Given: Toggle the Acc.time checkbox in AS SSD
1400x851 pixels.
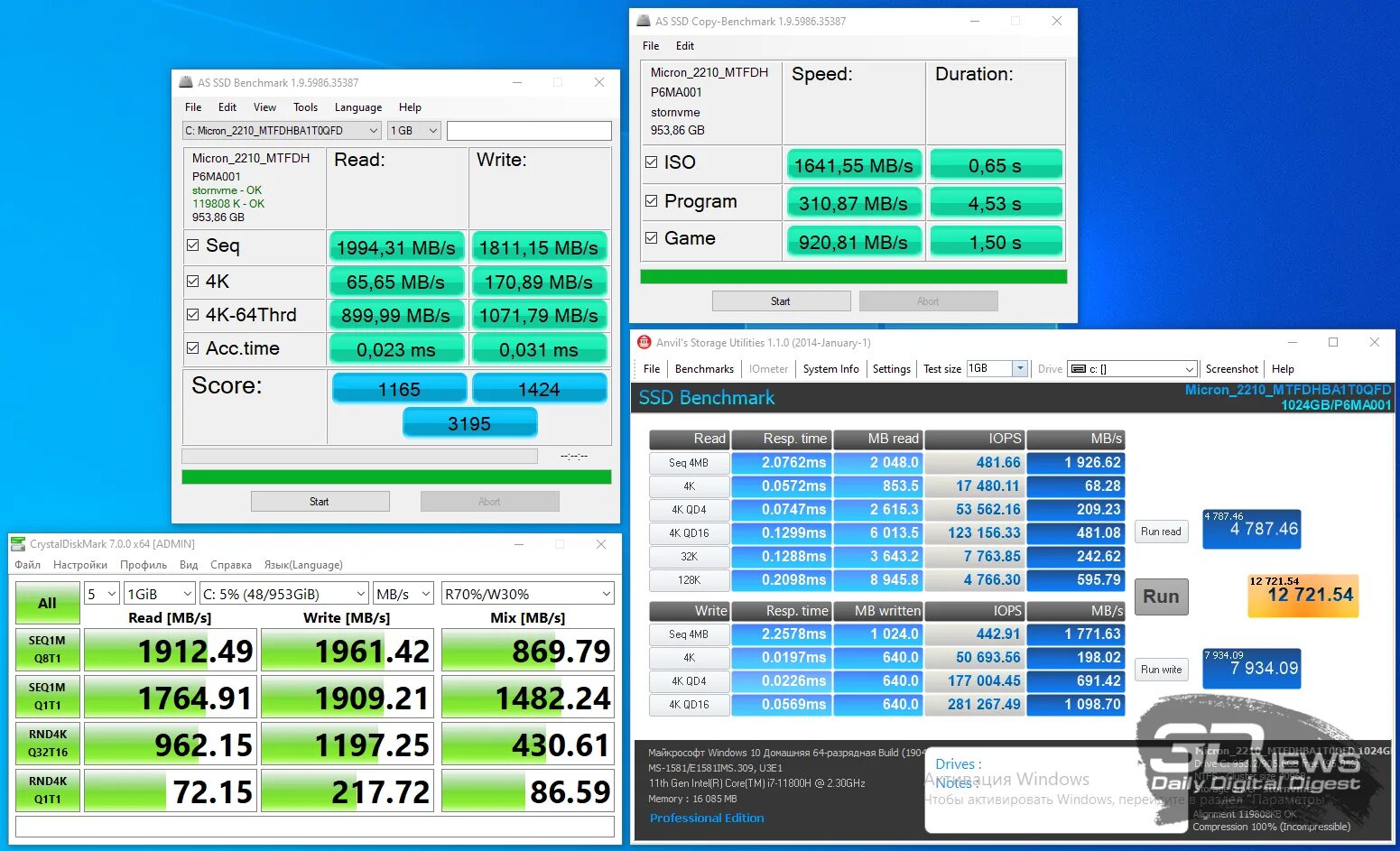Looking at the screenshot, I should (192, 347).
